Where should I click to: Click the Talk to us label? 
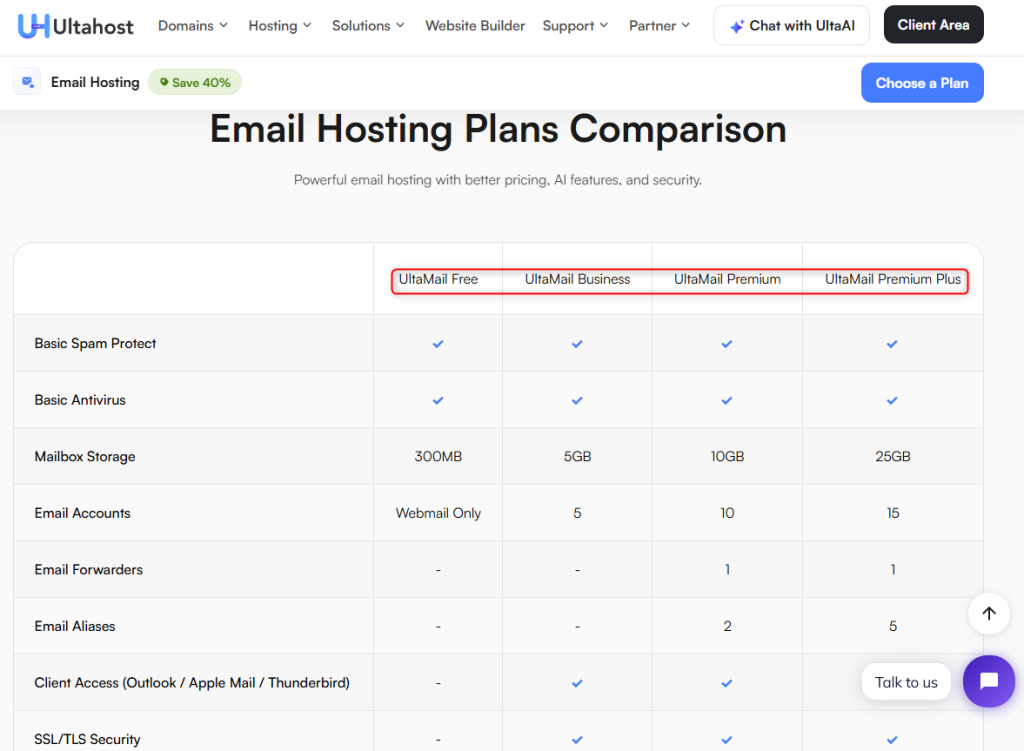pyautogui.click(x=906, y=682)
